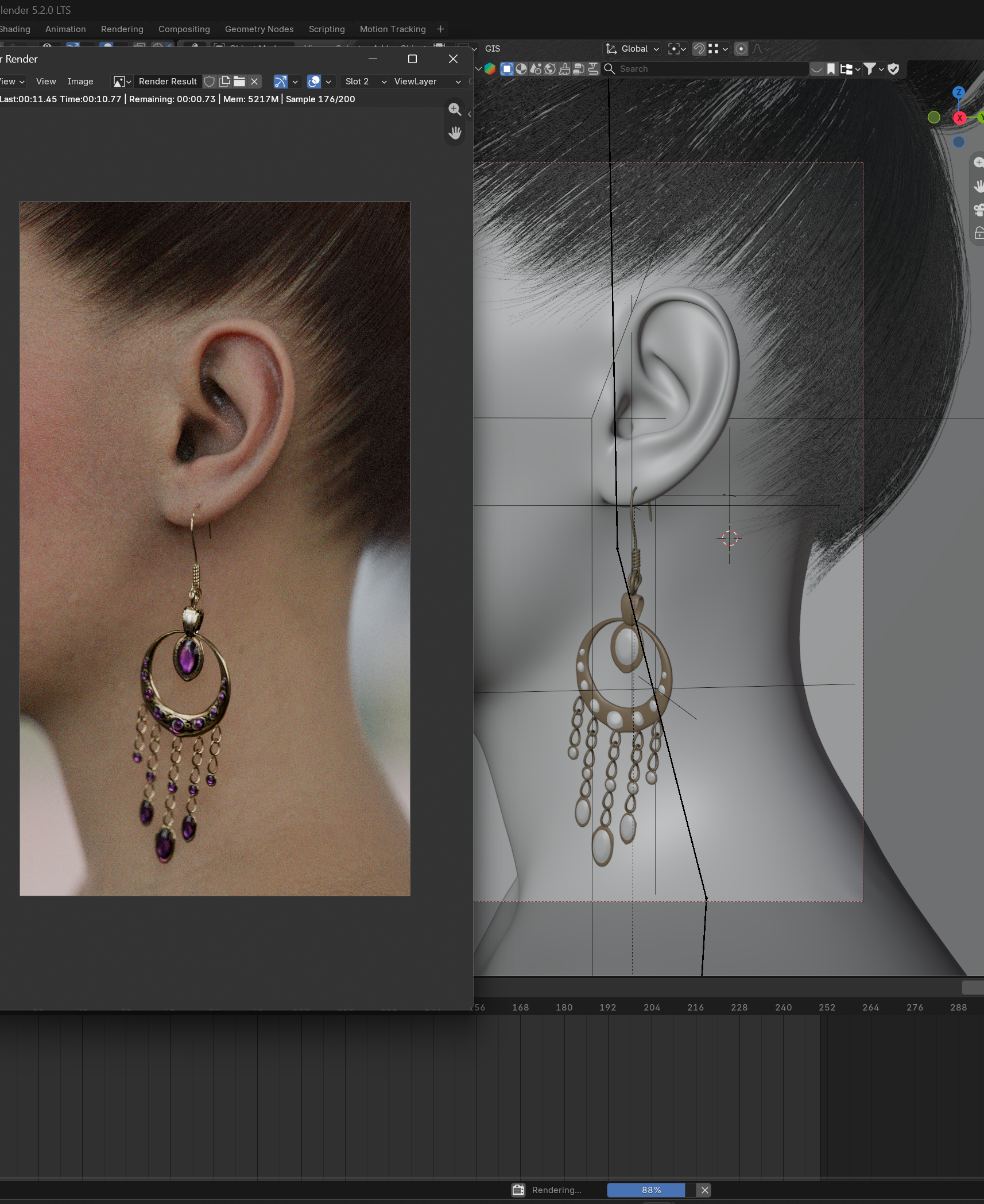Open the snapping options dropdown
Viewport: 984px width, 1204px height.
tap(718, 49)
